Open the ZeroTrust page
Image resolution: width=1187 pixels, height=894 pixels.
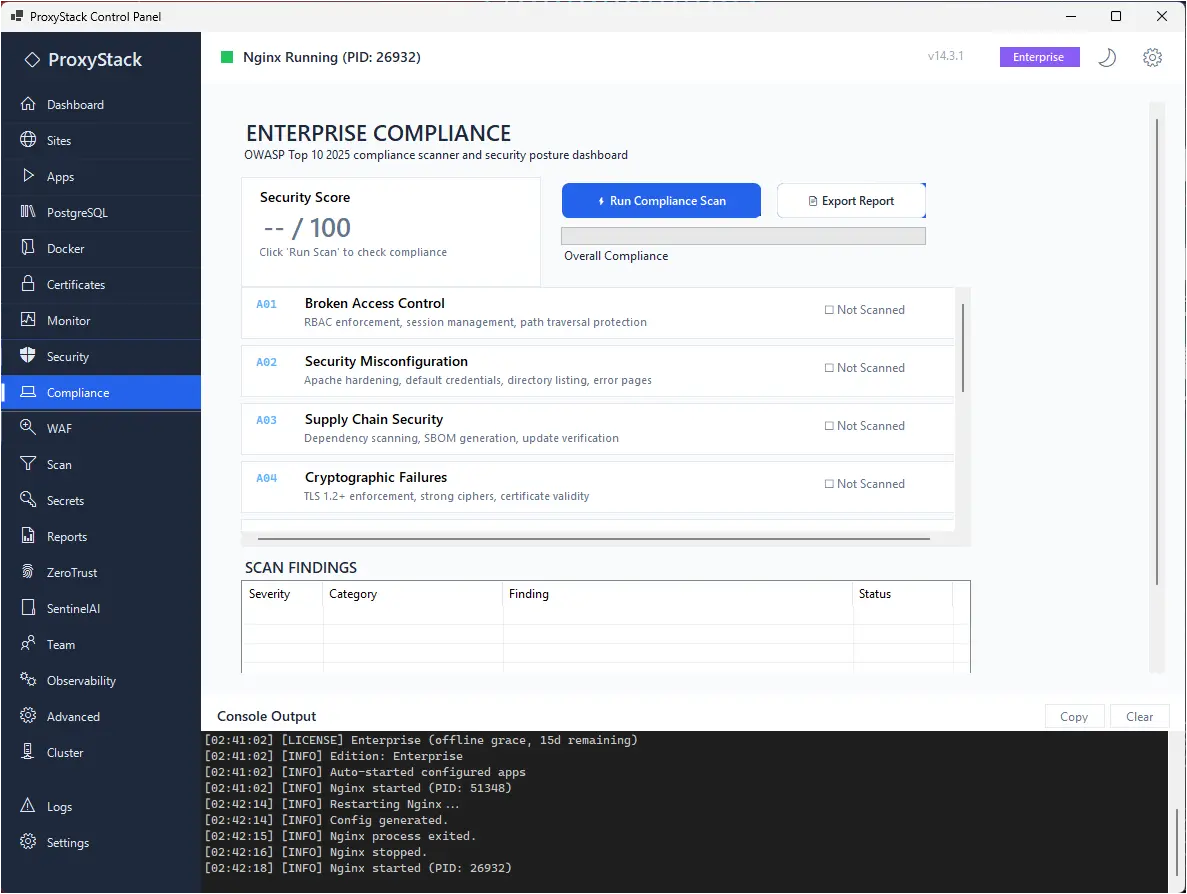[101, 572]
